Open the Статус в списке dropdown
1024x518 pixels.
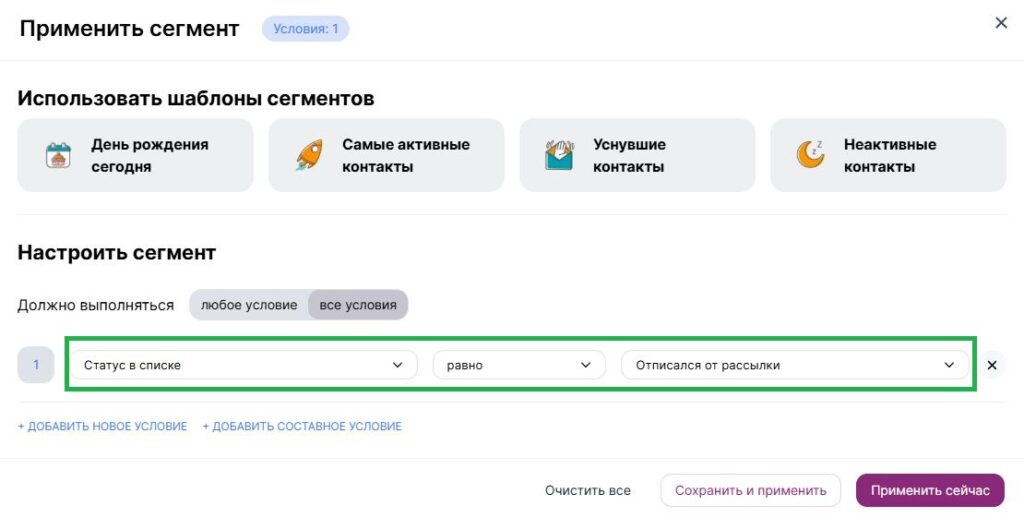[x=244, y=365]
